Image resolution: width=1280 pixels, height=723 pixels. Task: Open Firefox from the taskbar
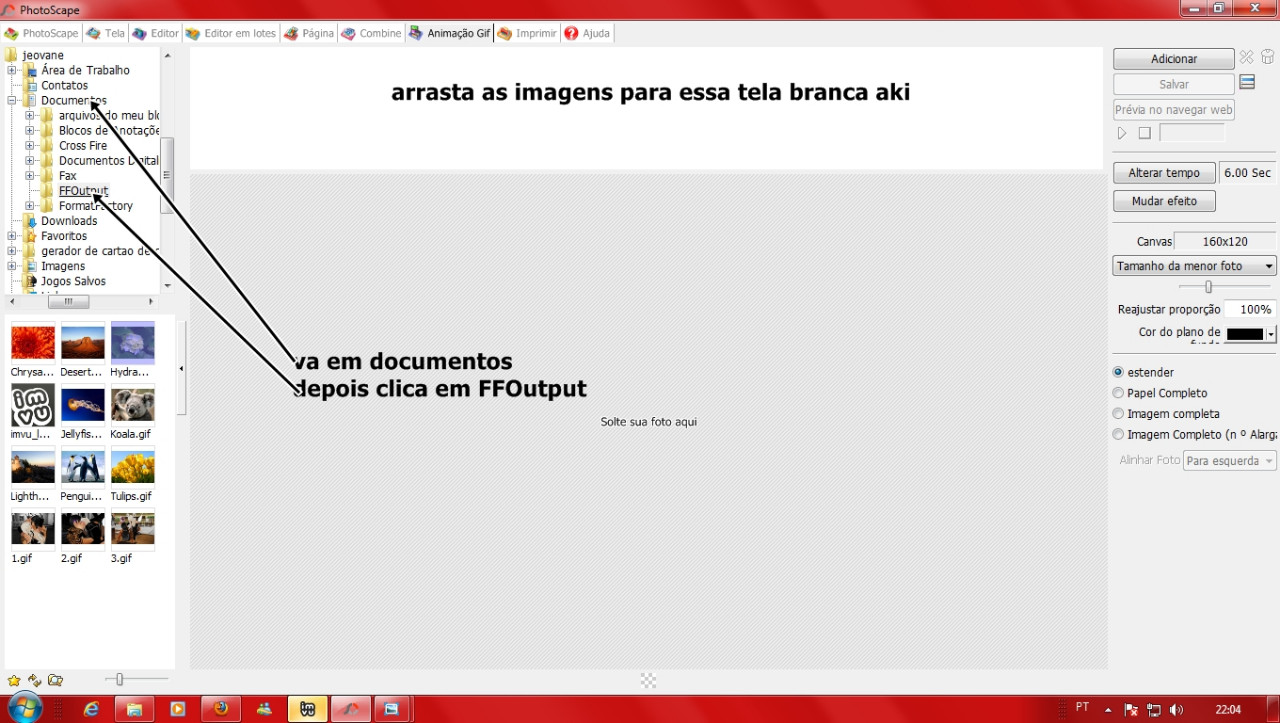pos(220,709)
